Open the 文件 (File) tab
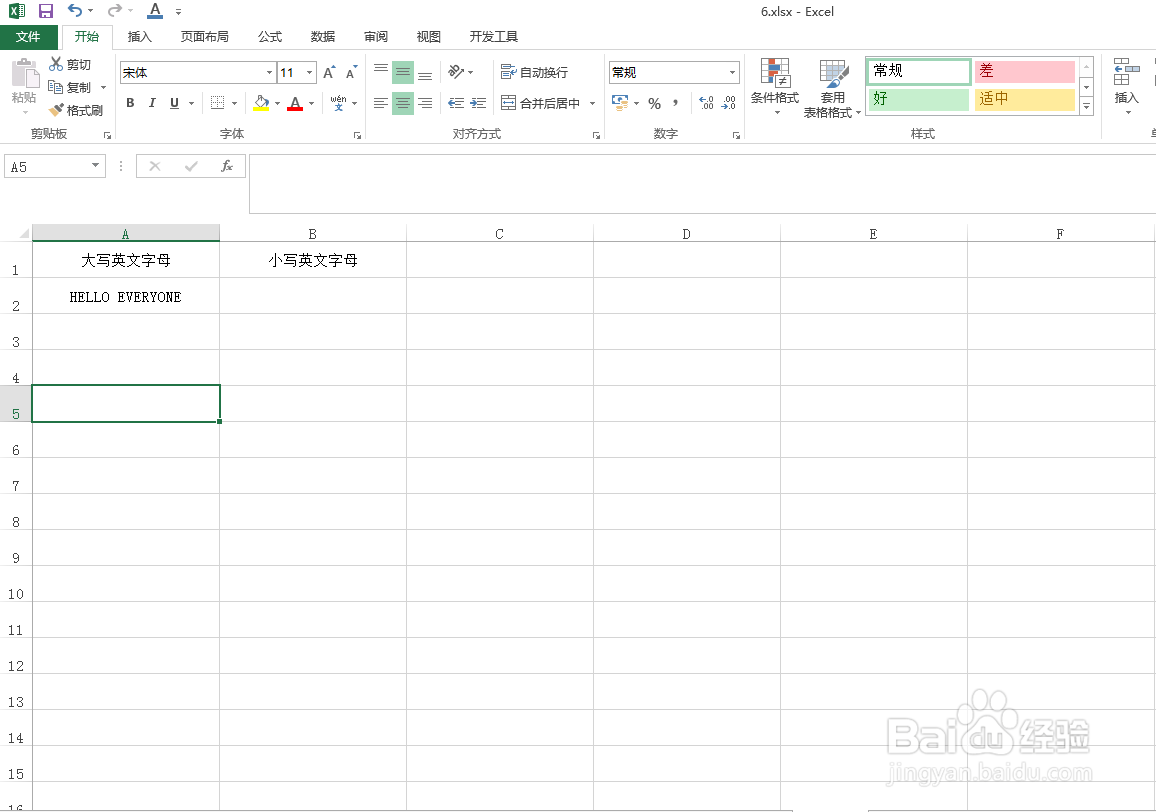This screenshot has width=1156, height=812. [x=29, y=36]
